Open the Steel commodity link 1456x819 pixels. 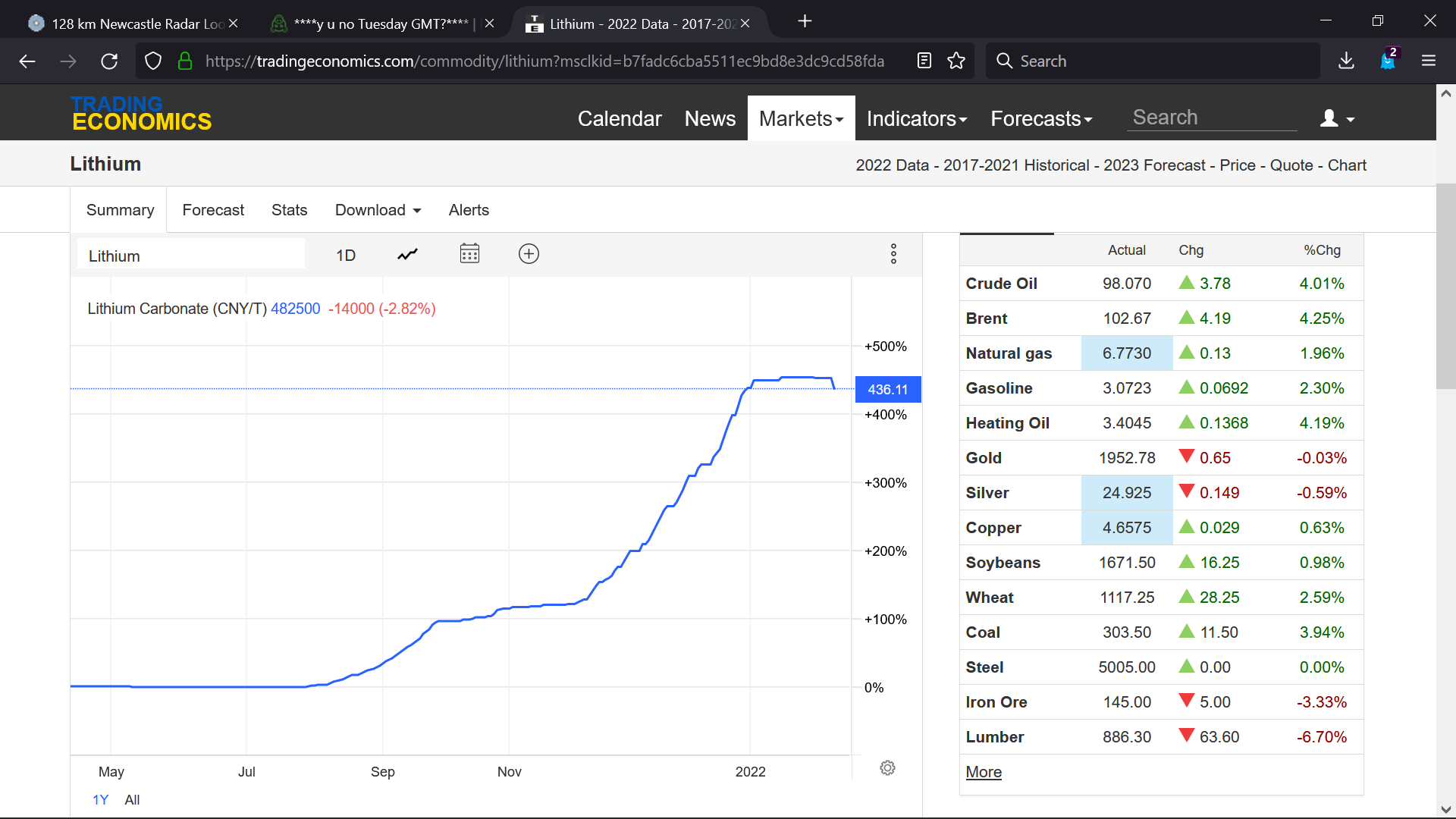(x=984, y=667)
